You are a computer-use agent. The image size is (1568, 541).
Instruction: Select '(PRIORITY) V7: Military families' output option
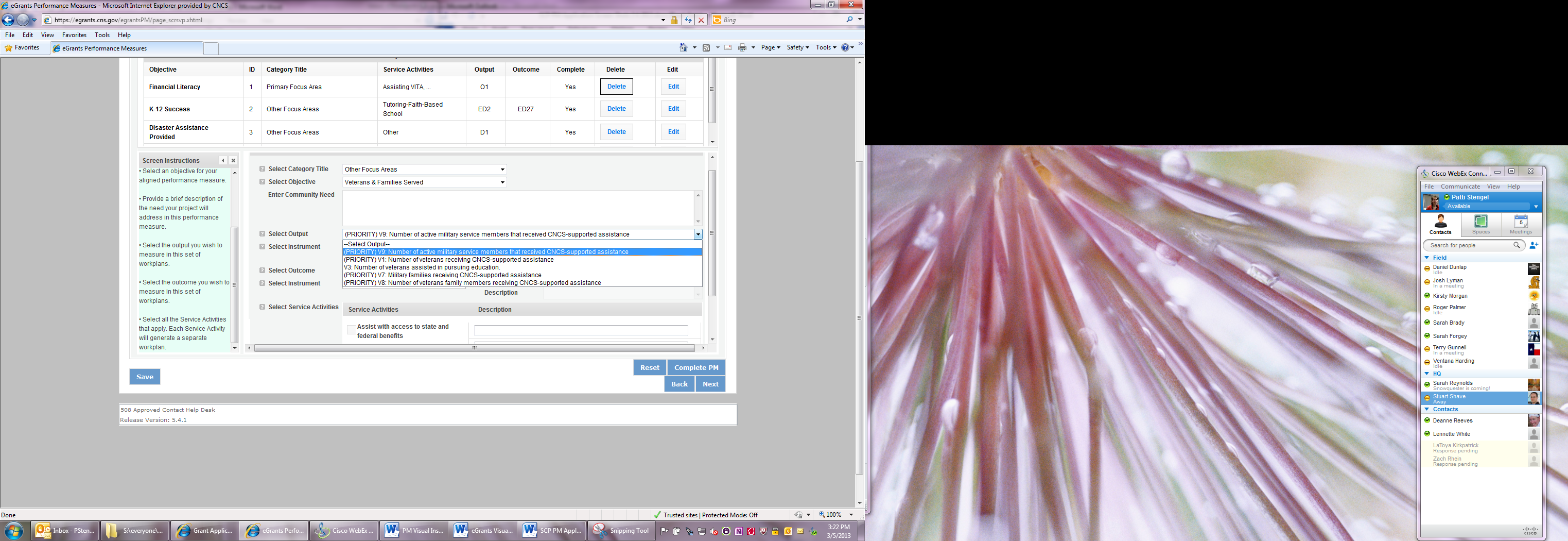pyautogui.click(x=522, y=275)
